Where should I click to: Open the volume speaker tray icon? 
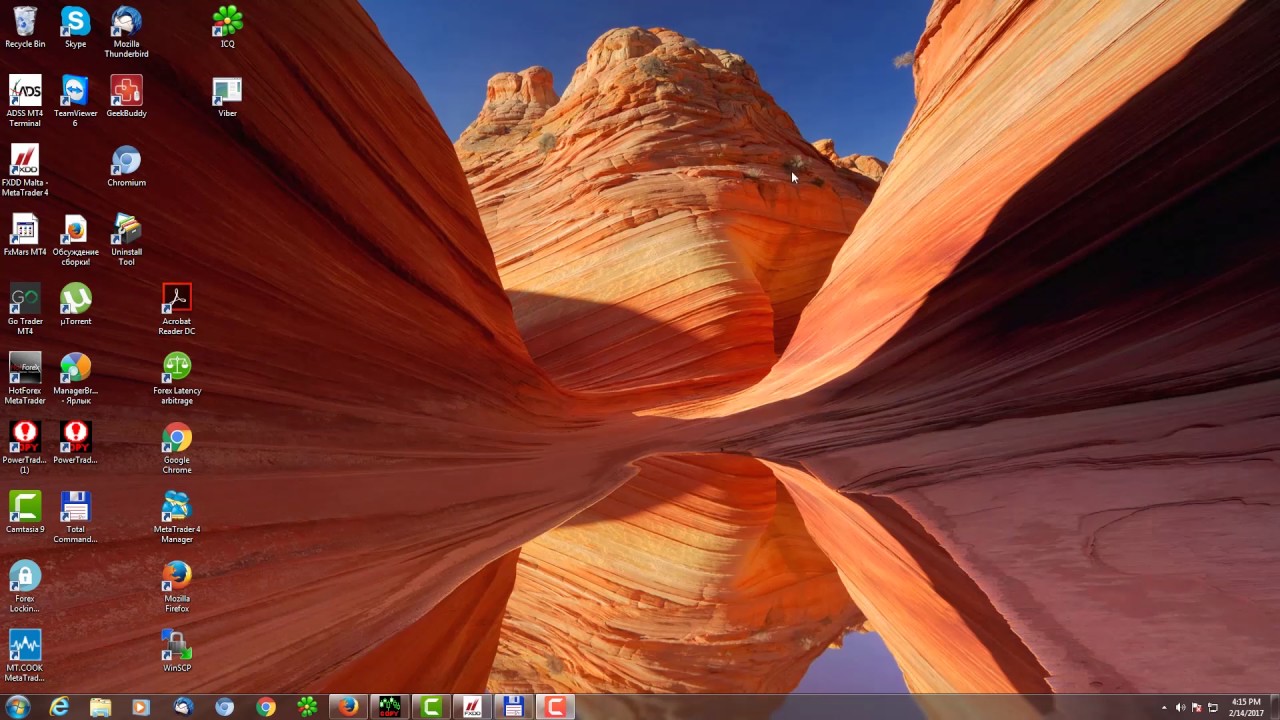(x=1180, y=708)
